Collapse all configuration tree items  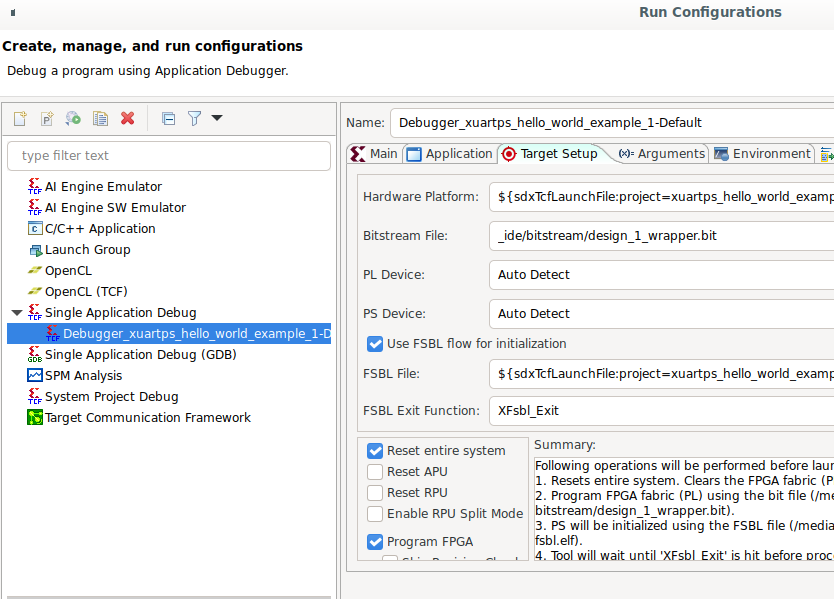tap(168, 118)
